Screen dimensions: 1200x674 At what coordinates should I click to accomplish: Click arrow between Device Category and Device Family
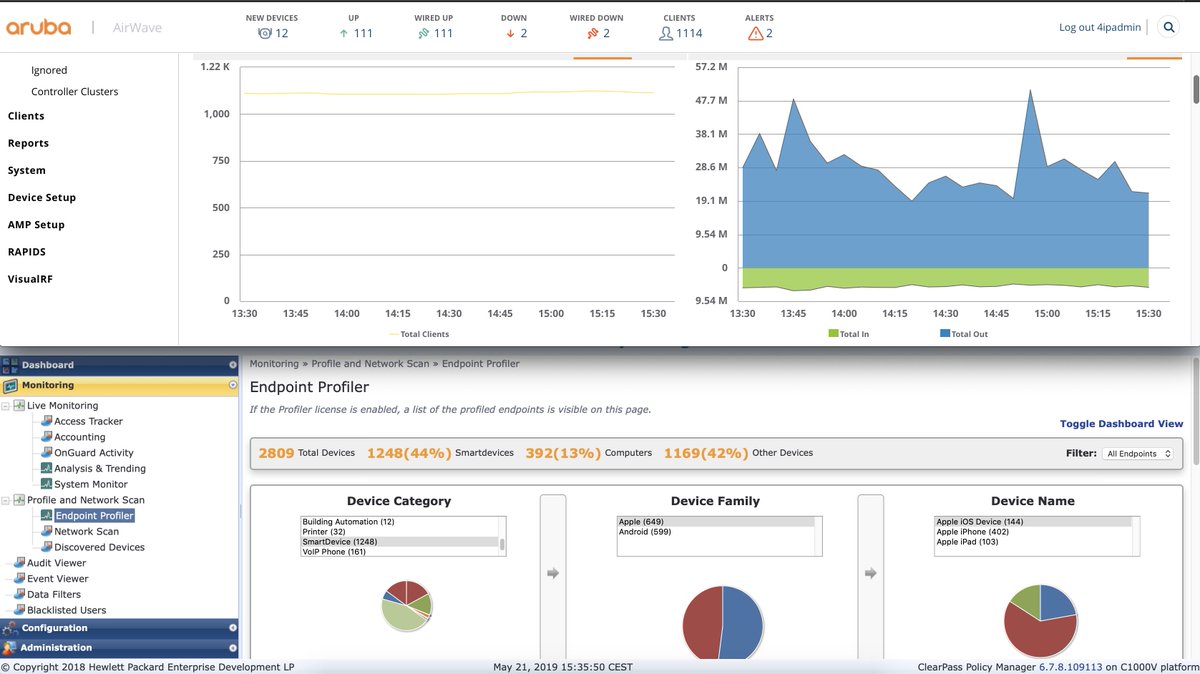pyautogui.click(x=552, y=574)
